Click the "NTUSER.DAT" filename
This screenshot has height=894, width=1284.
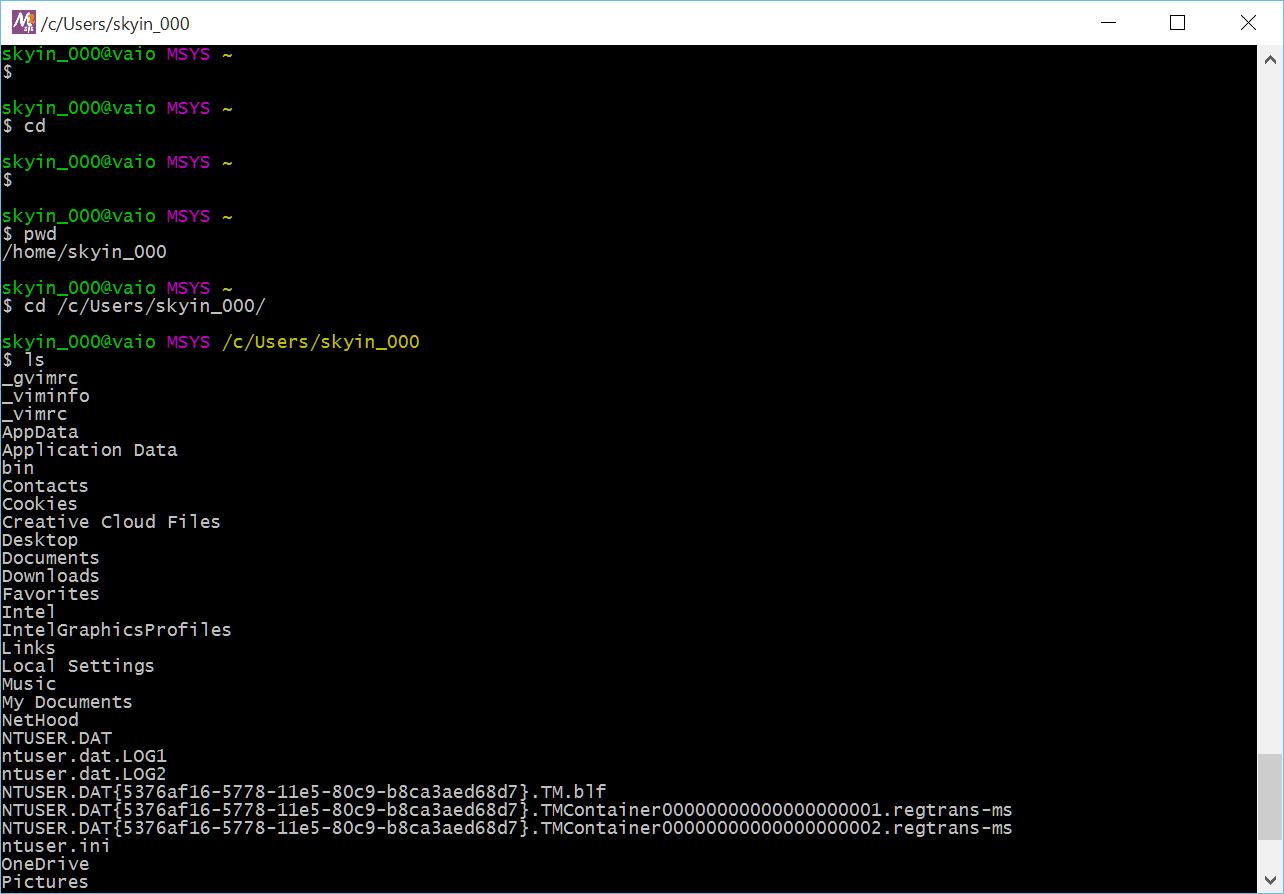tap(56, 737)
